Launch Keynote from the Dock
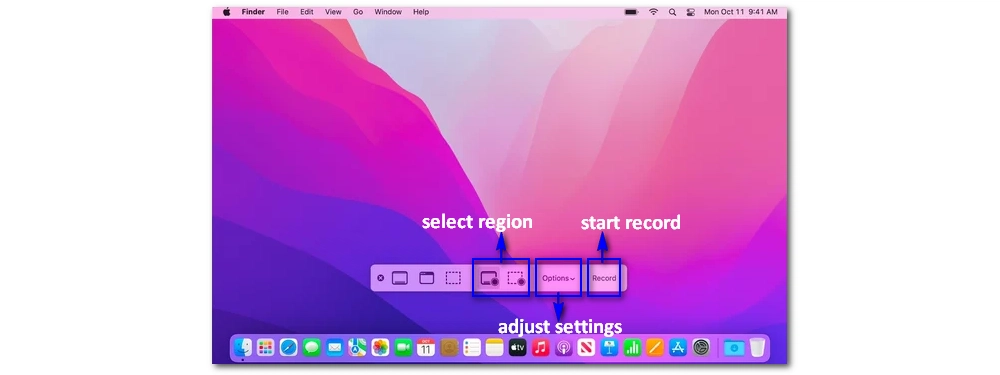Image resolution: width=1000 pixels, height=375 pixels. point(610,348)
